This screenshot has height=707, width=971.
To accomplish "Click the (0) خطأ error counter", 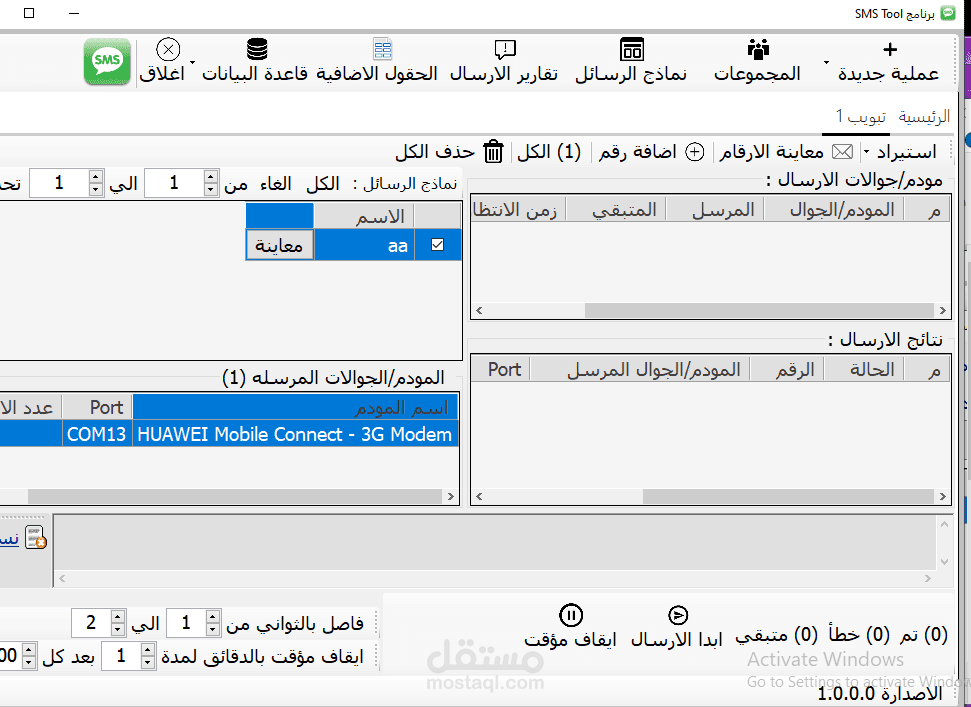I will pos(859,635).
